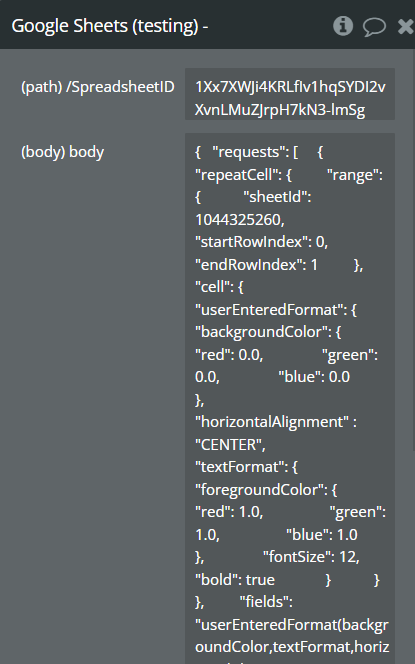Screen dimensions: 415x664
Task: Click the SpreadsheetID value input field
Action: (290, 94)
